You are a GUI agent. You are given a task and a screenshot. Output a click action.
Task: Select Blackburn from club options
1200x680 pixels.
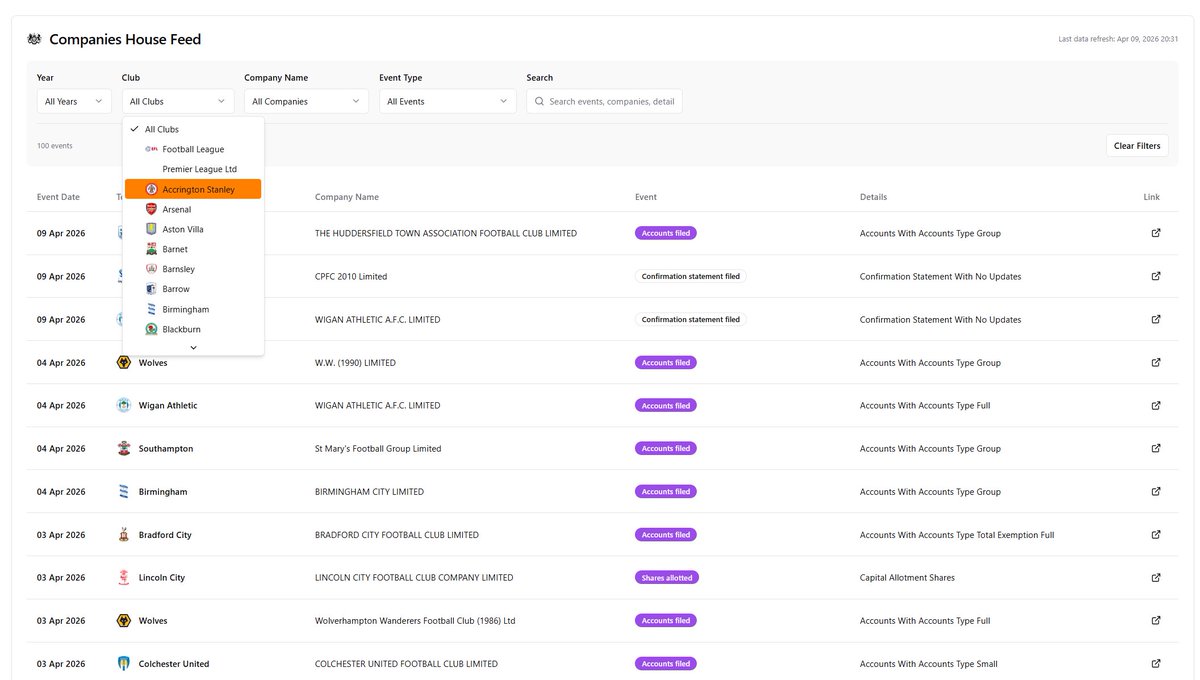[193, 329]
